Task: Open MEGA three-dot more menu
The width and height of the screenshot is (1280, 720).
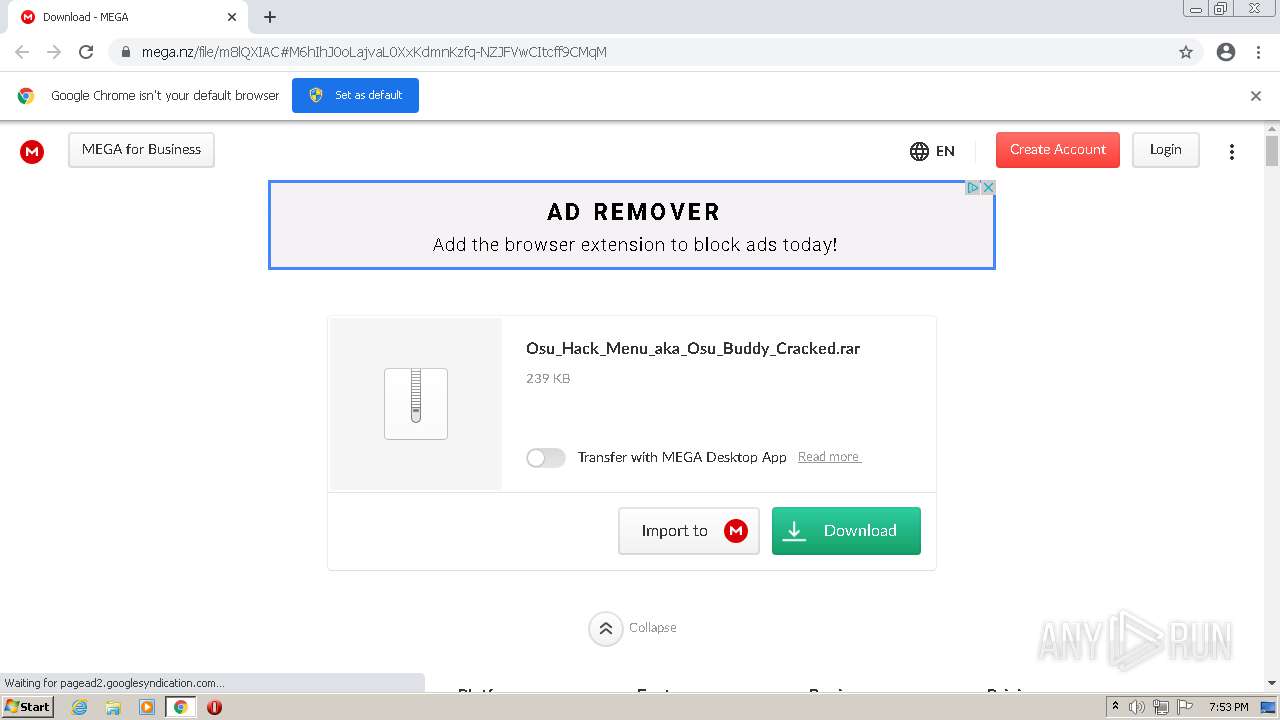Action: coord(1232,151)
